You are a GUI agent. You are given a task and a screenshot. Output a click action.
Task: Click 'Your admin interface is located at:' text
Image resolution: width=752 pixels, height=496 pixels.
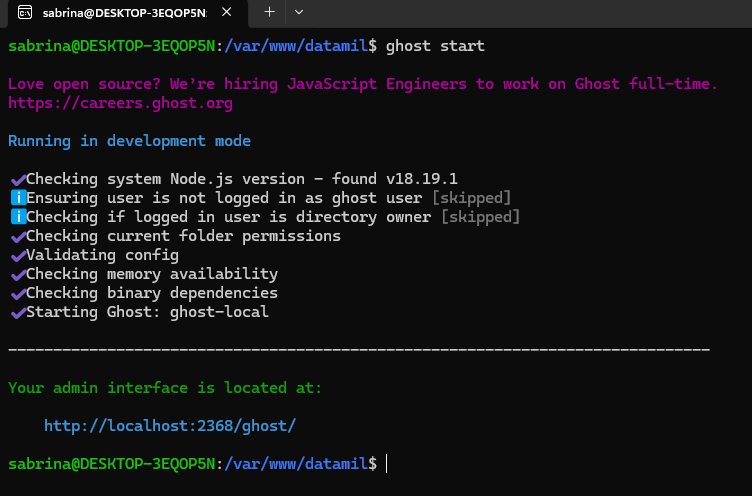pos(165,388)
